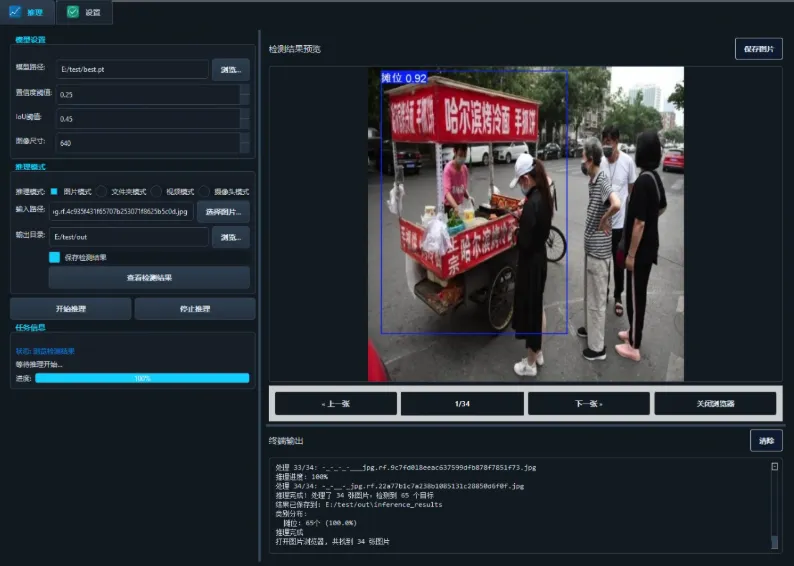Screen dimensions: 794x566
Task: Select the 图片模式 radio option
Action: 71,191
